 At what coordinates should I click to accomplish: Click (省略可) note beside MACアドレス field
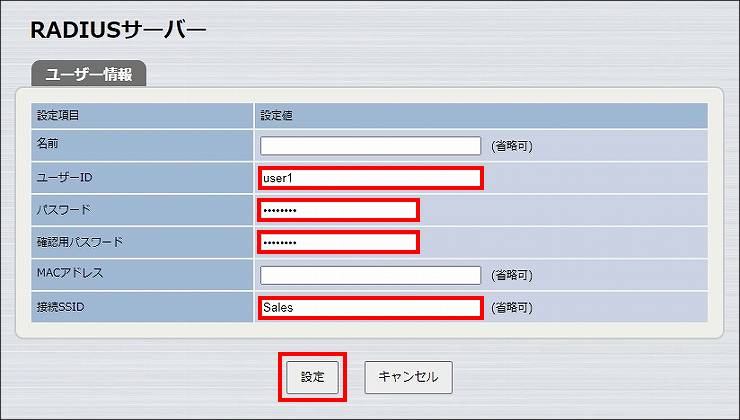click(512, 275)
